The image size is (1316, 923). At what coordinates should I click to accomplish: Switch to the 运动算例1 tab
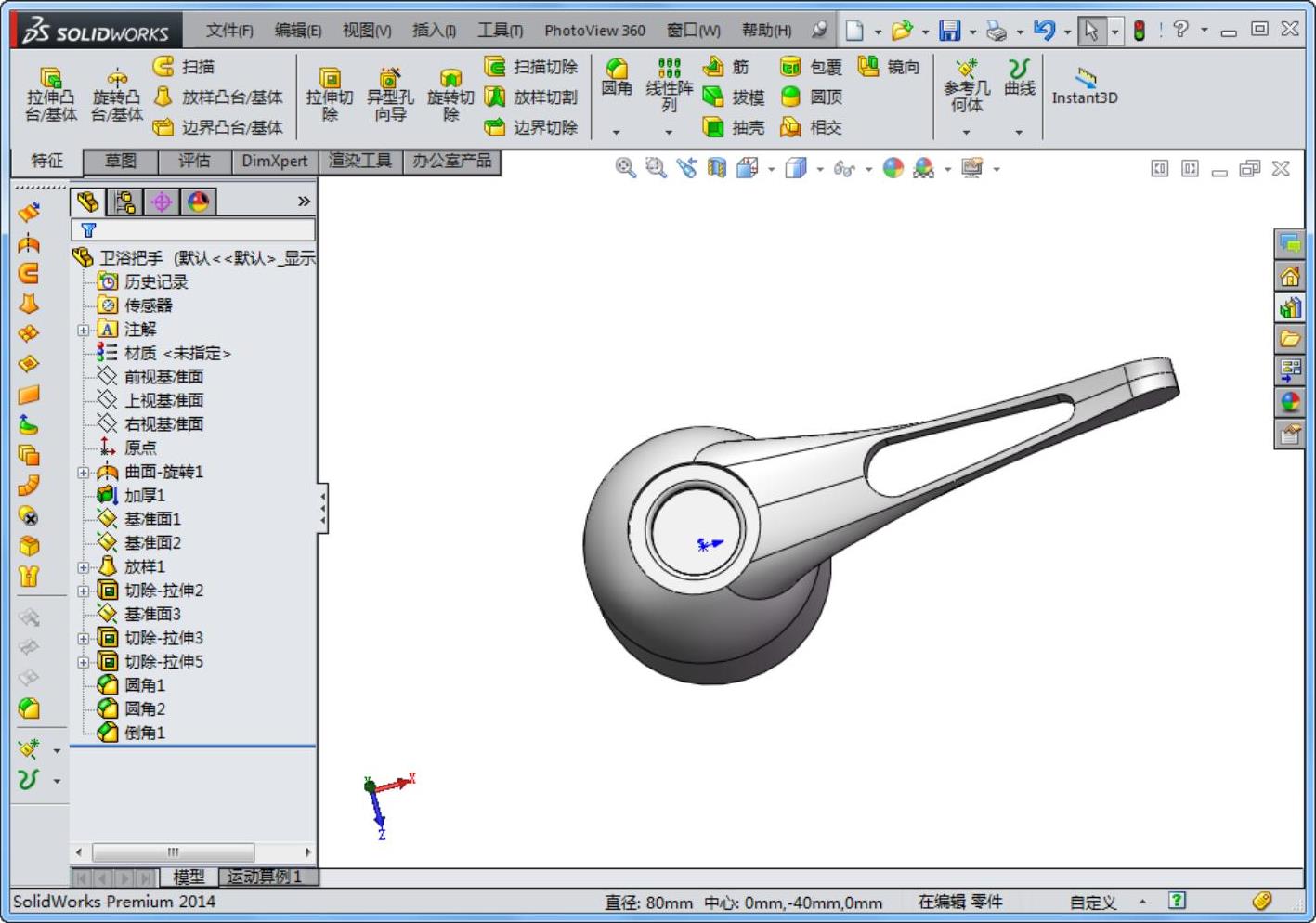tap(264, 877)
